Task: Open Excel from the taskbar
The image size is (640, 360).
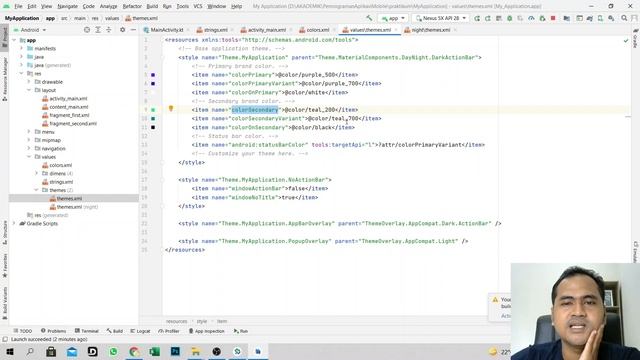Action: click(x=155, y=351)
